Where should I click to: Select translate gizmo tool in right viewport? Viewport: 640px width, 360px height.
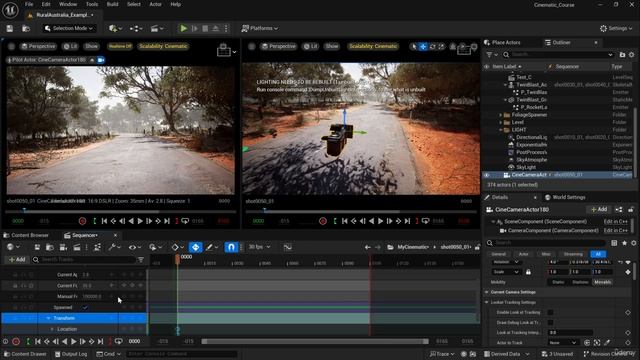pyautogui.click(x=423, y=47)
